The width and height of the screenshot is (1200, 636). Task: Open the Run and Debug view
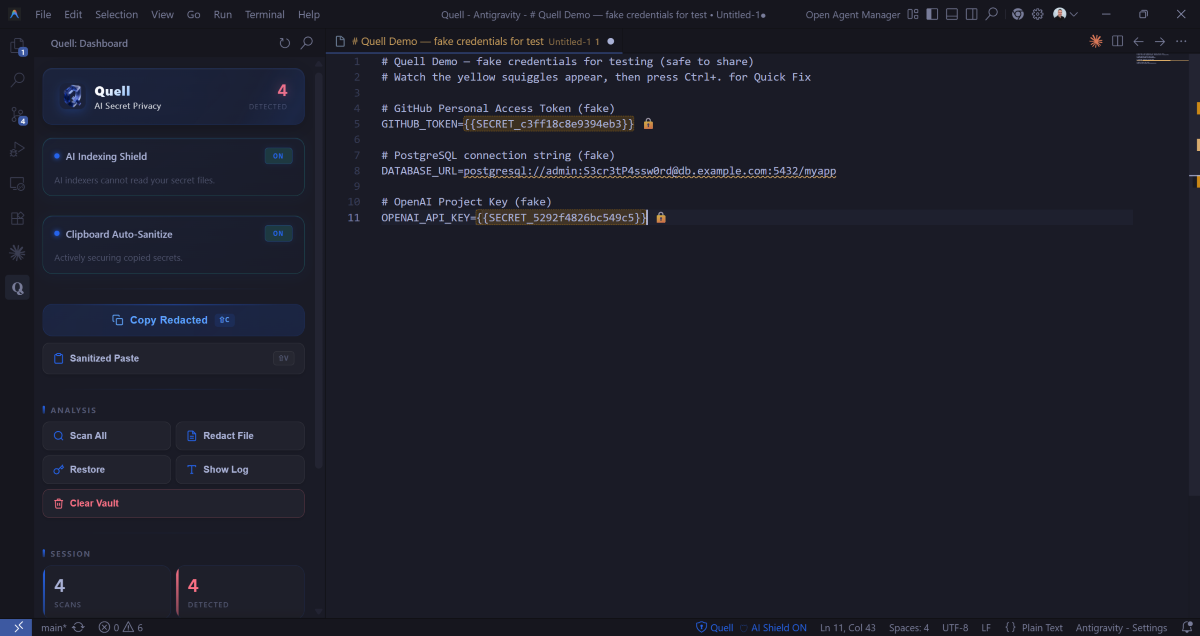(x=17, y=149)
